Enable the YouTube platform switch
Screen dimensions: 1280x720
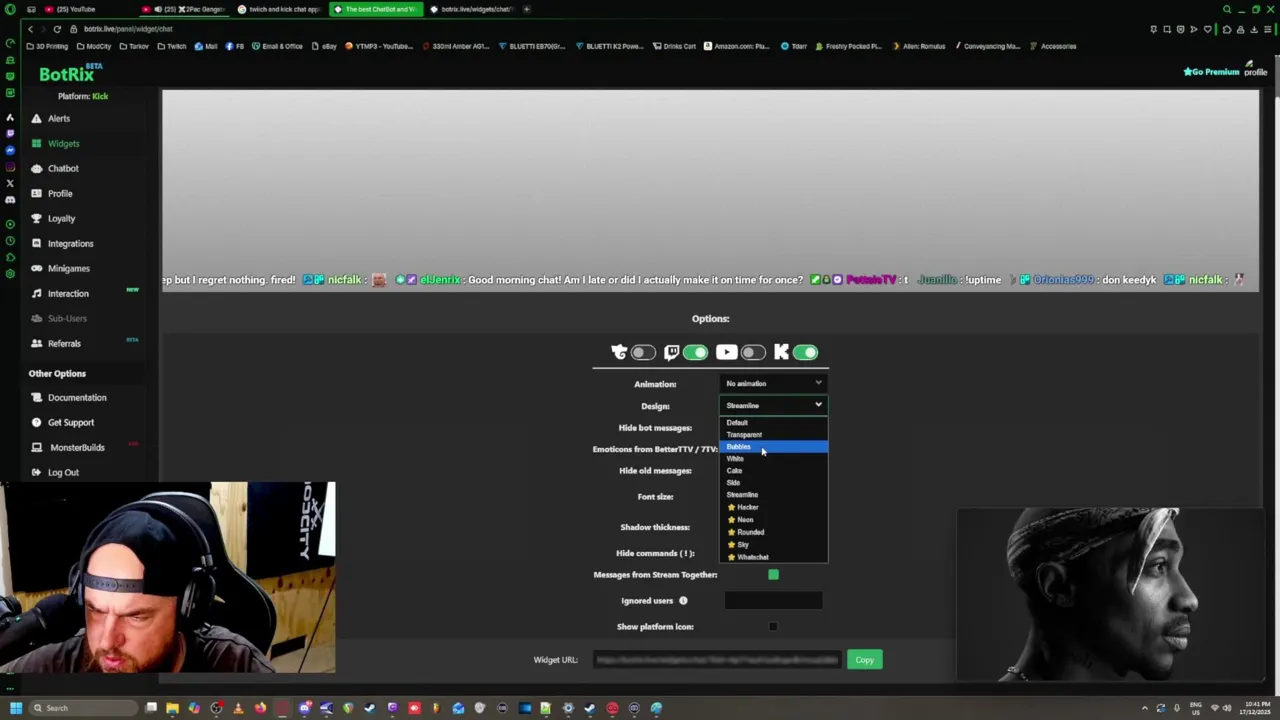pyautogui.click(x=753, y=352)
